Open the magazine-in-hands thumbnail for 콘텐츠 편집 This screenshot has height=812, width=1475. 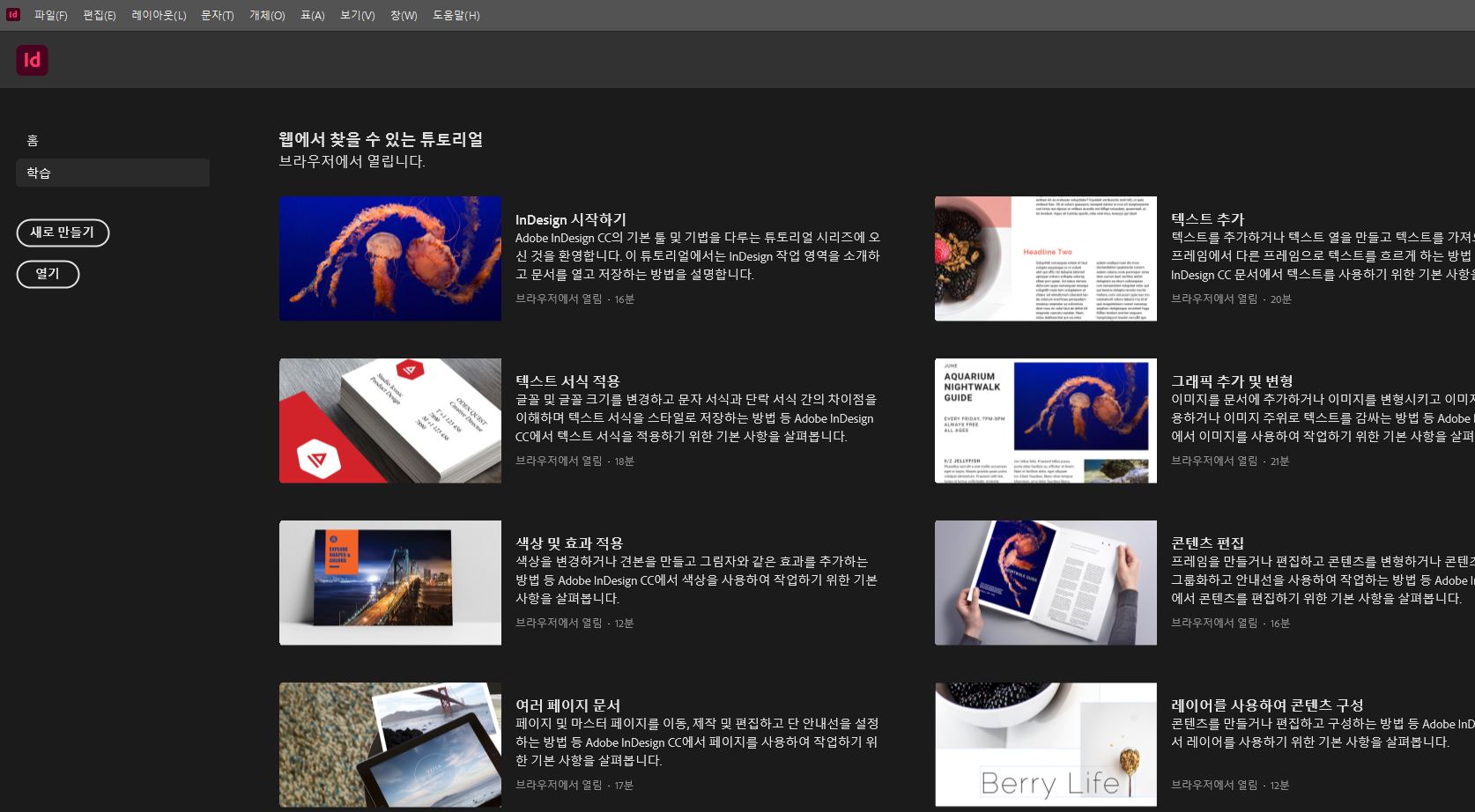1046,582
